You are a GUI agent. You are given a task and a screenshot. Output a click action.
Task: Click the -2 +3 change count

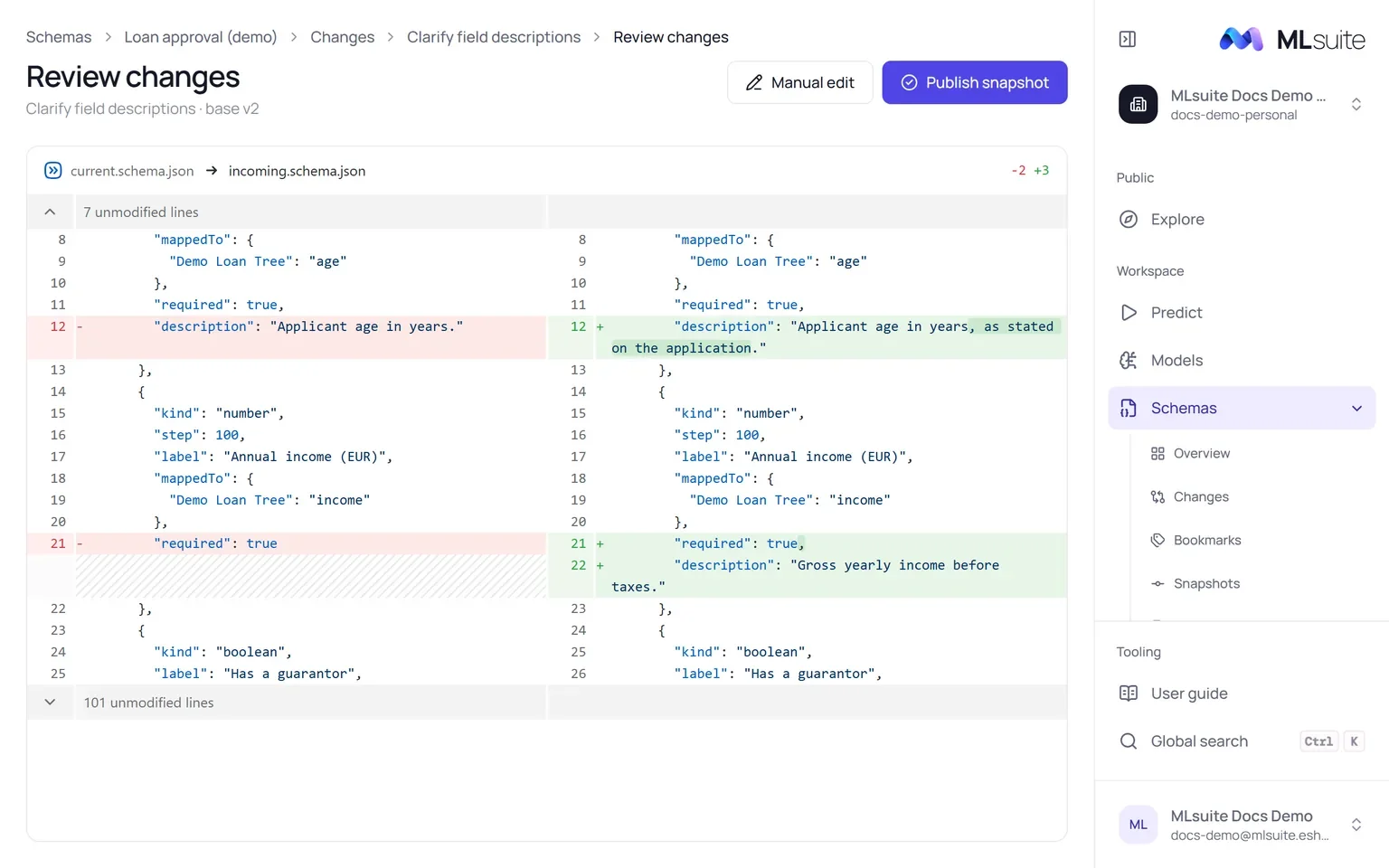(1030, 170)
